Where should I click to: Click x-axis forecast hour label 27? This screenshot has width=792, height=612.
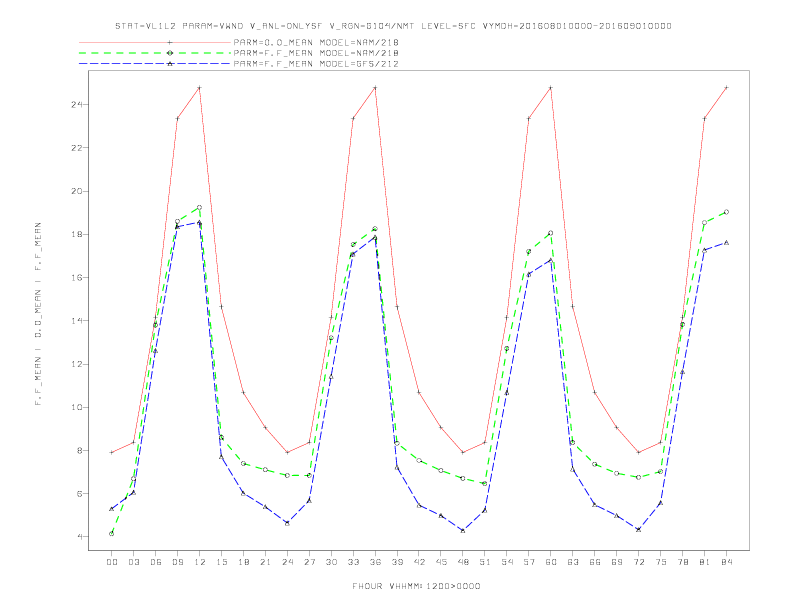(x=310, y=562)
